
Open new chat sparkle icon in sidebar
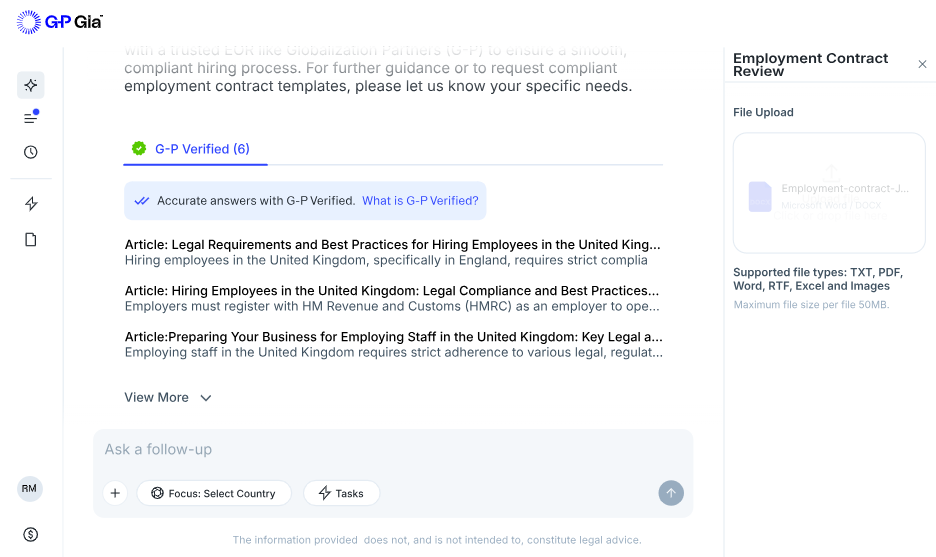[31, 85]
